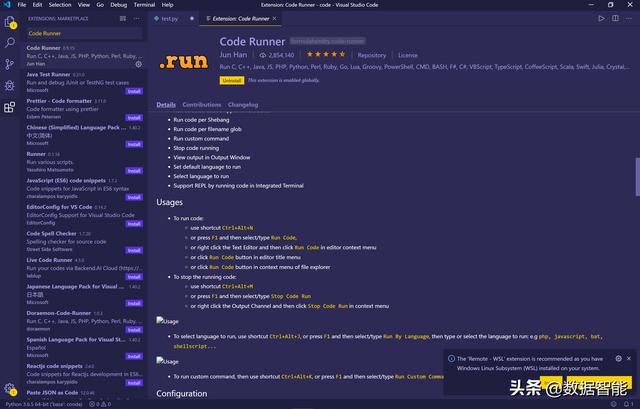The height and width of the screenshot is (409, 640).
Task: Click the details page vertical scrollbar
Action: coord(638,176)
